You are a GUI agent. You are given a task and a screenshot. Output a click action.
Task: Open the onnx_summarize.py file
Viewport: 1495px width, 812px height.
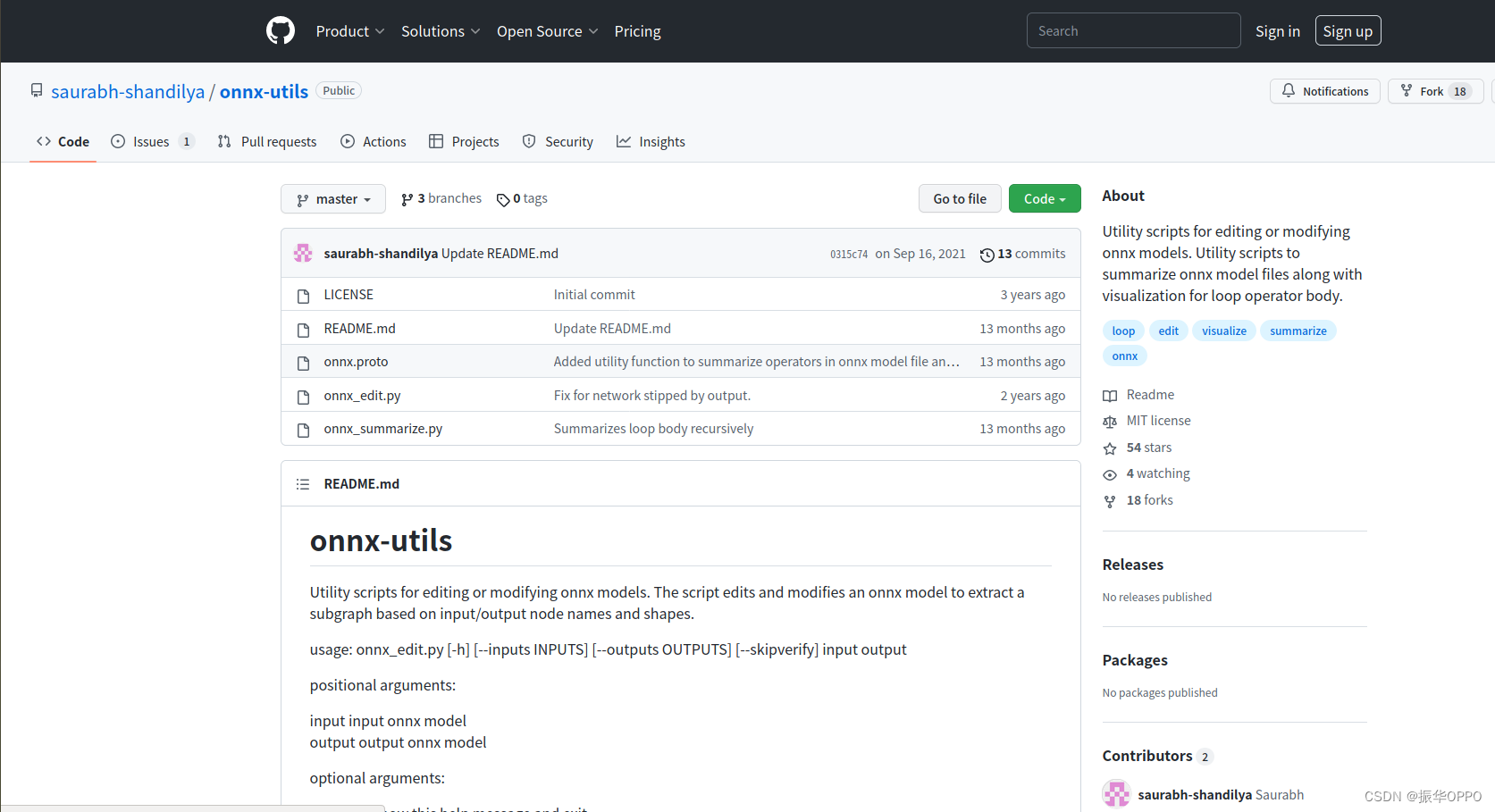[383, 429]
